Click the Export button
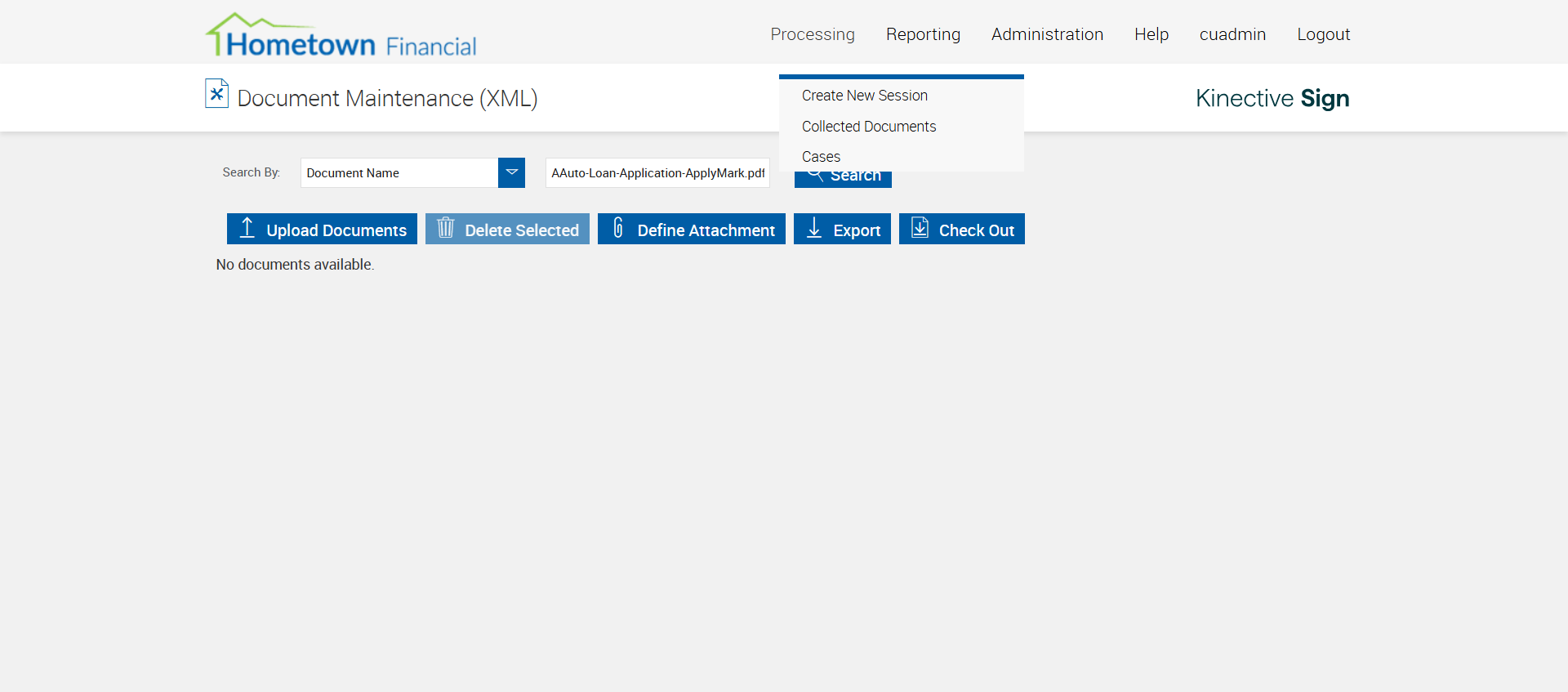Image resolution: width=1568 pixels, height=692 pixels. (x=842, y=229)
